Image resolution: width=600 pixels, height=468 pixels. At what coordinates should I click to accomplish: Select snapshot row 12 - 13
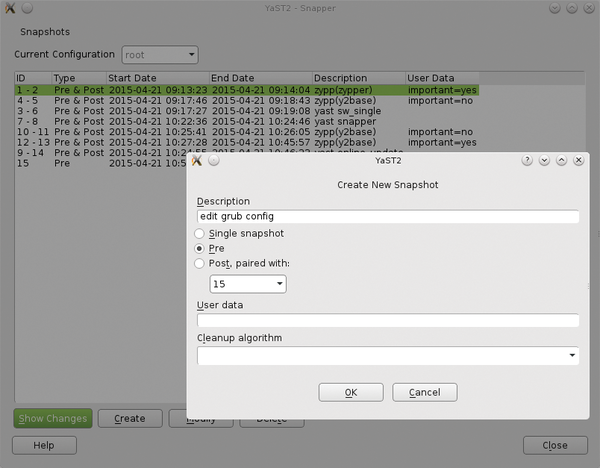[x=247, y=142]
